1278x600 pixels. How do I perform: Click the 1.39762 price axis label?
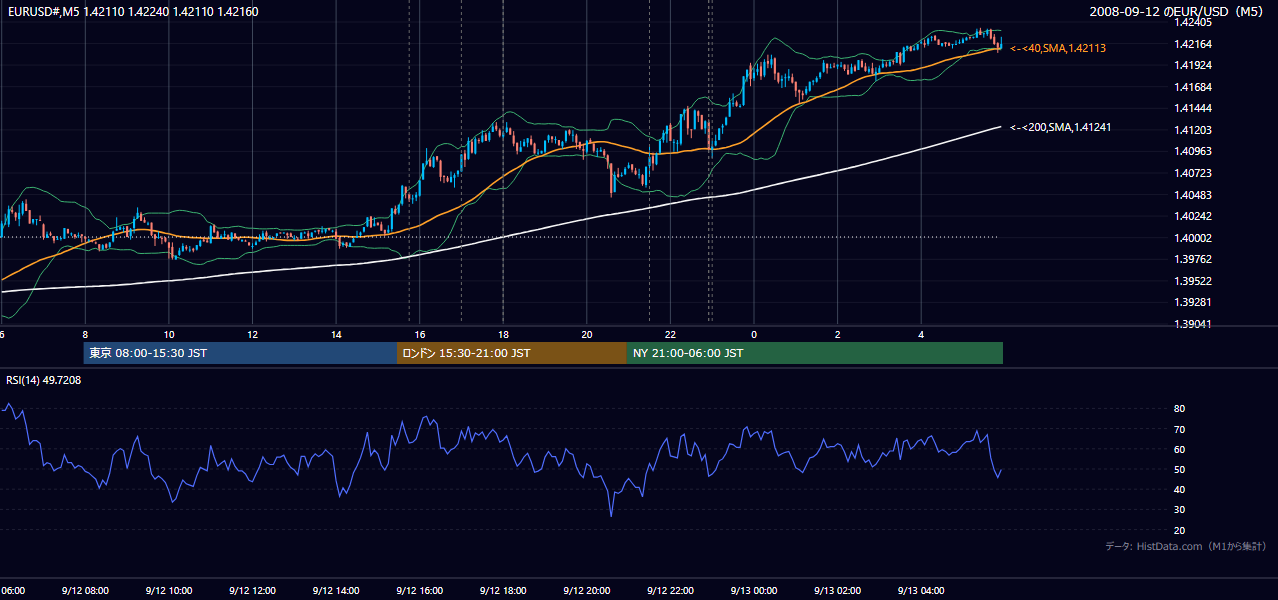[1193, 259]
